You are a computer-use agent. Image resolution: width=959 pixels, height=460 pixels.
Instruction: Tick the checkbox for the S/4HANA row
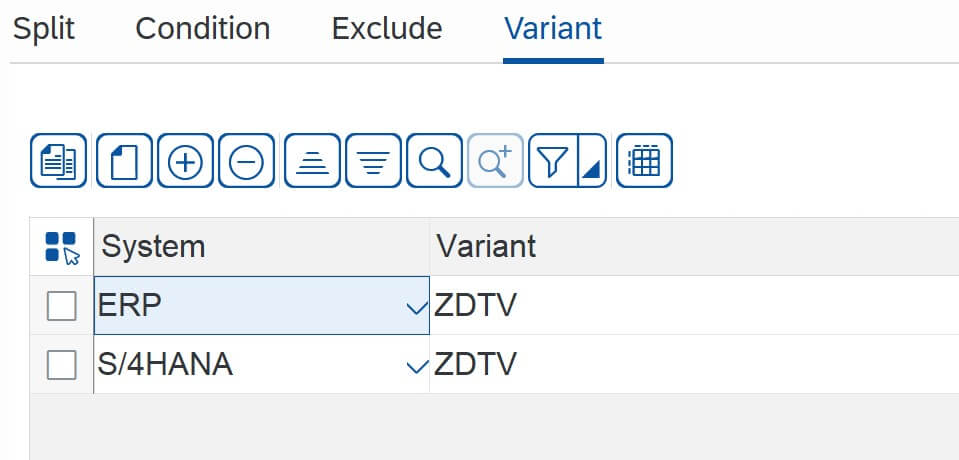click(62, 365)
